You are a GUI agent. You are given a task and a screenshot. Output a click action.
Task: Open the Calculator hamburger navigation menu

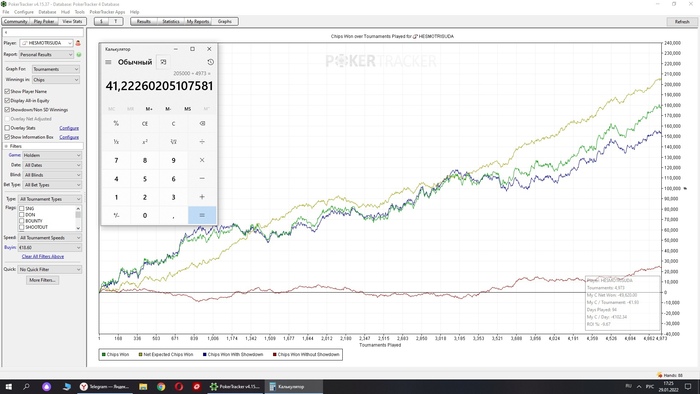pos(108,62)
